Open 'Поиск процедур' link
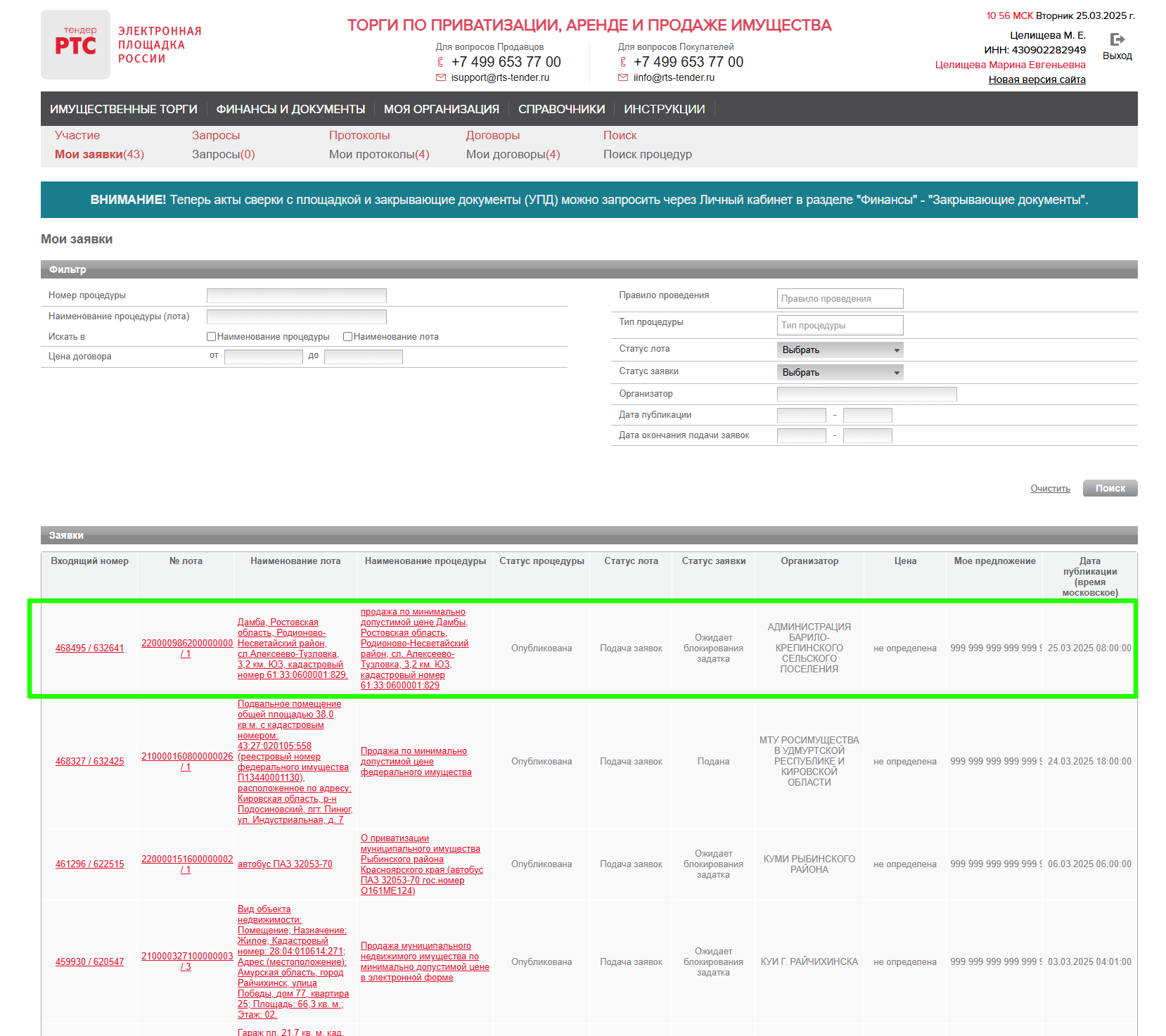 (x=648, y=154)
